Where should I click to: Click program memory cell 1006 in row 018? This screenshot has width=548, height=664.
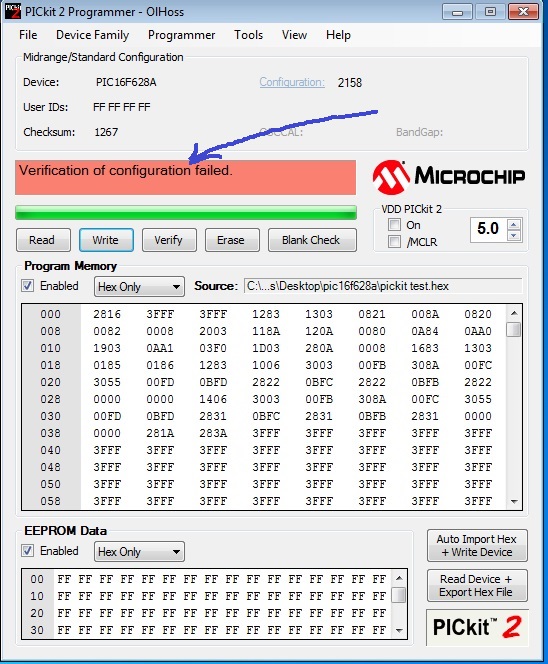pyautogui.click(x=266, y=365)
